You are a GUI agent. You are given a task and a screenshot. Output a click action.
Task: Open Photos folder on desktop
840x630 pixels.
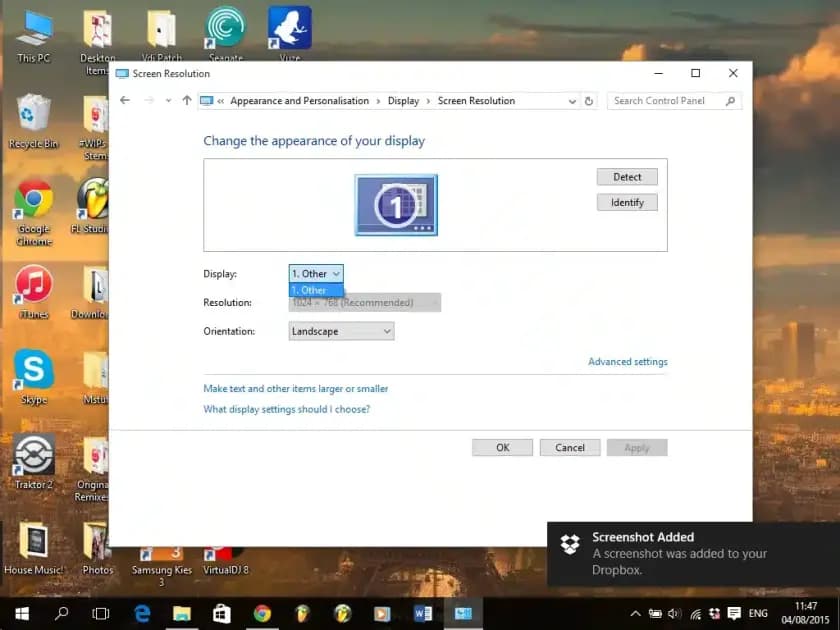click(x=98, y=548)
